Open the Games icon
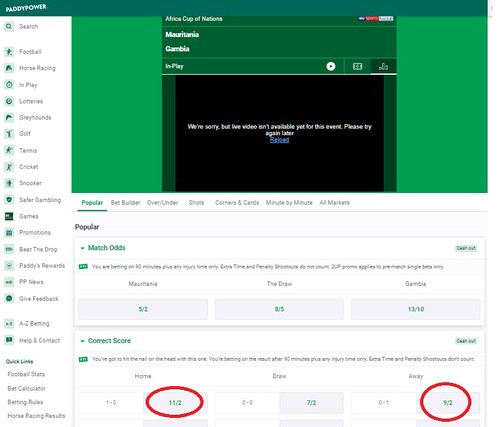The width and height of the screenshot is (500, 427). [9, 216]
